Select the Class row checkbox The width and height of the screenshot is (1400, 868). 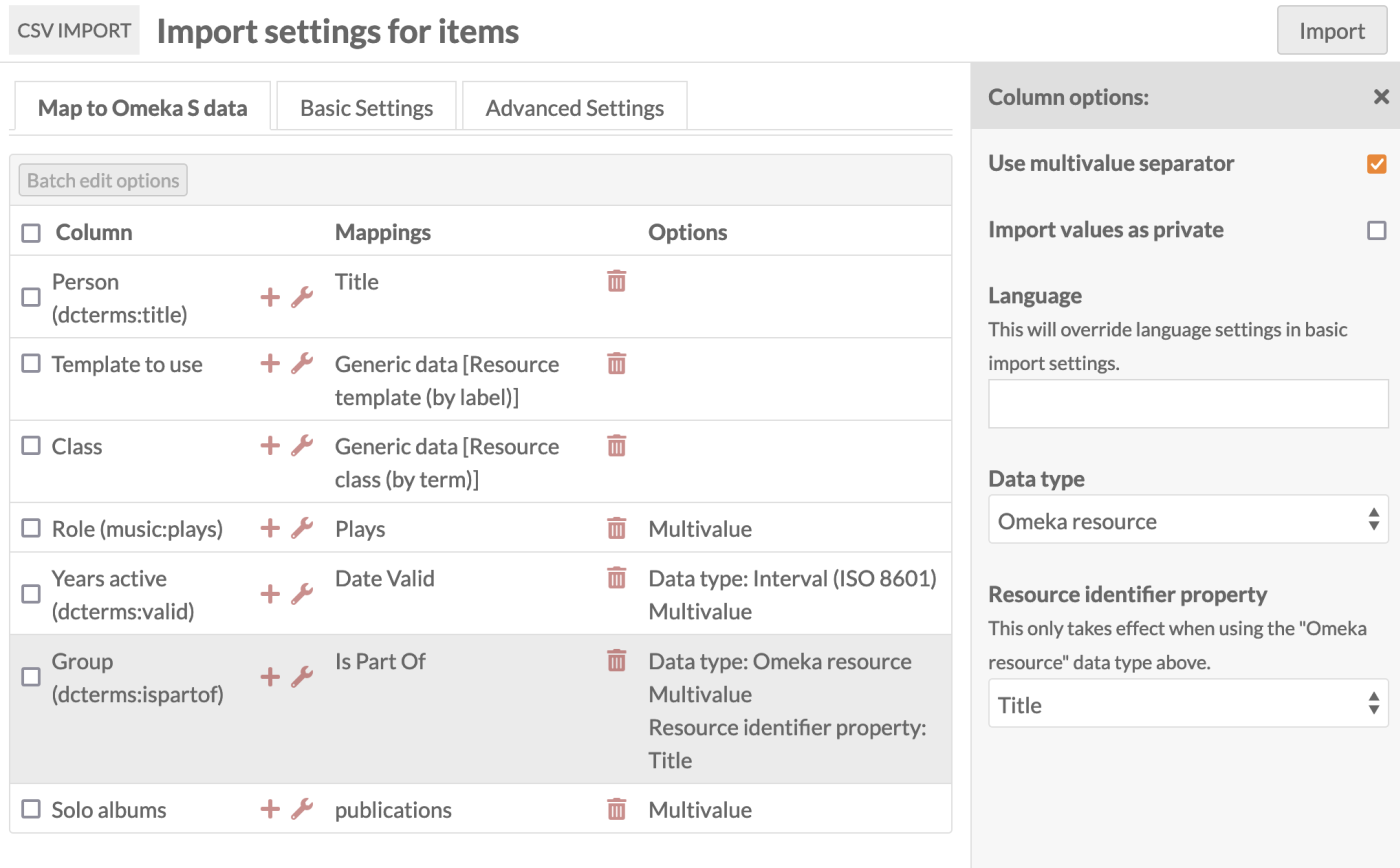pos(31,446)
